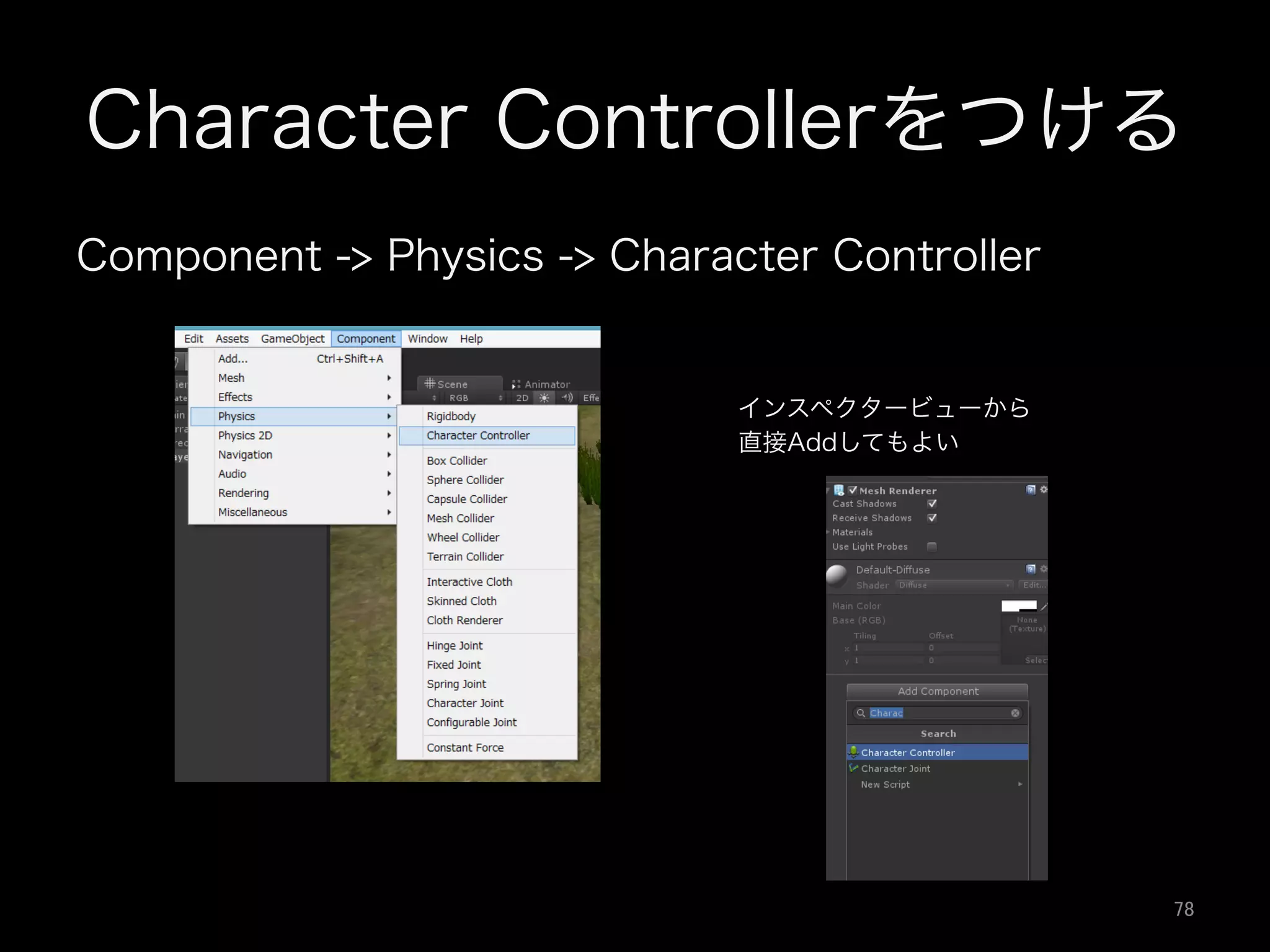Choose Interactive Cloth
This screenshot has width=1270, height=952.
coord(487,582)
